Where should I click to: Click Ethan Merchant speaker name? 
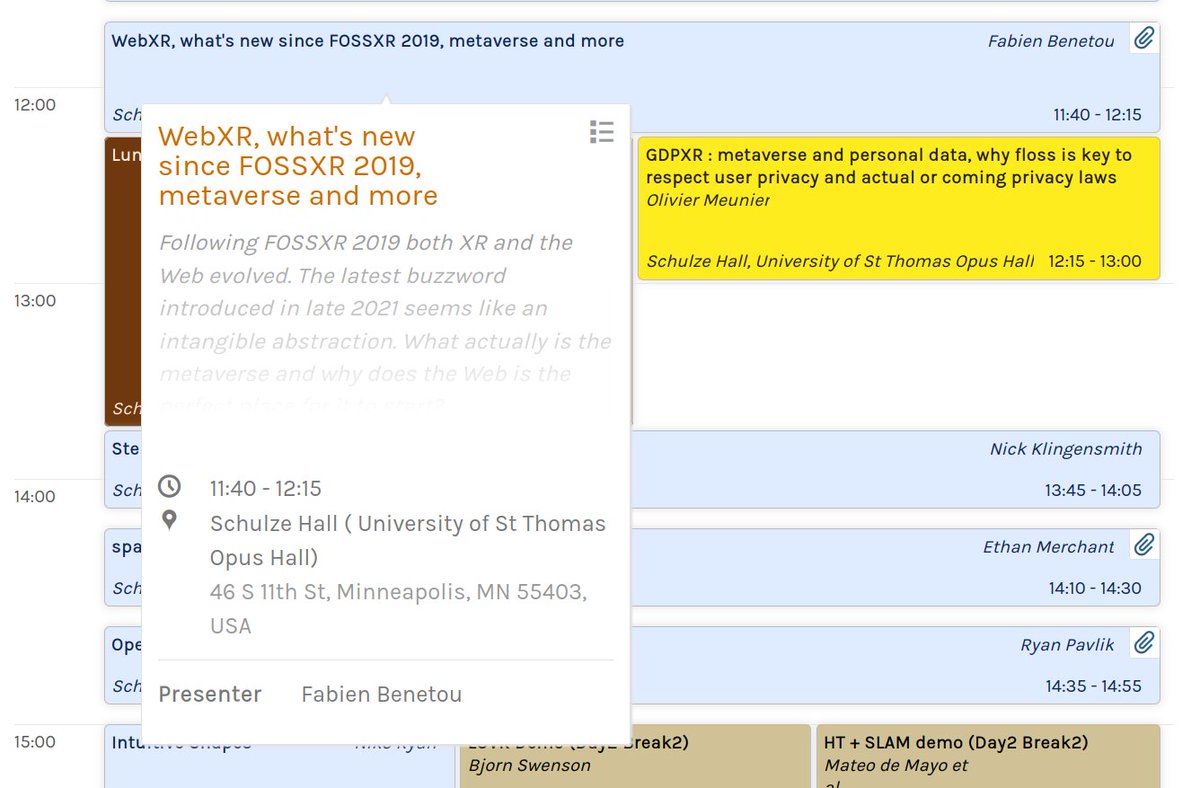point(1048,547)
